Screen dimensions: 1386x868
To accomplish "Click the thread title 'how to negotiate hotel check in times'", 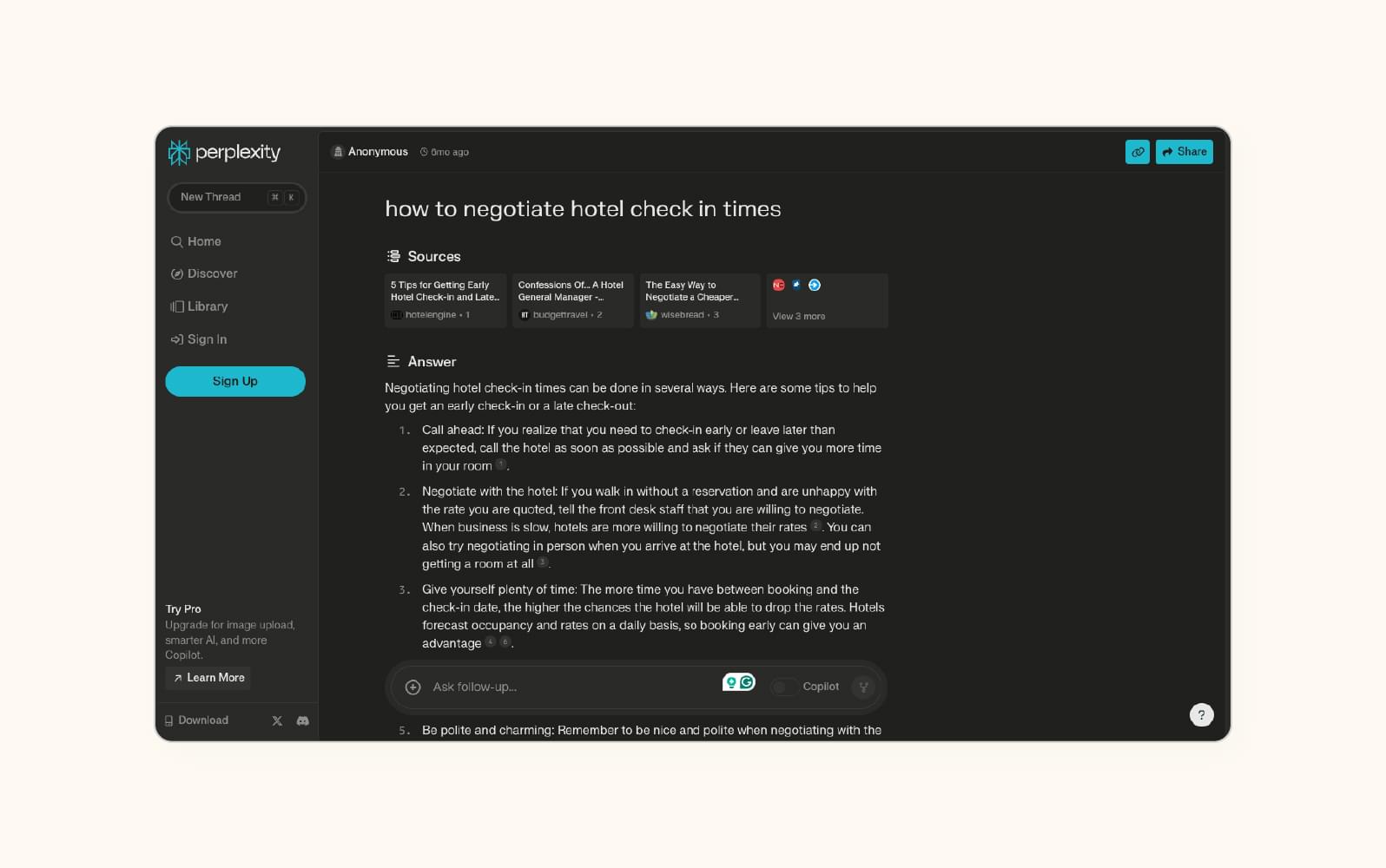I will coord(583,209).
